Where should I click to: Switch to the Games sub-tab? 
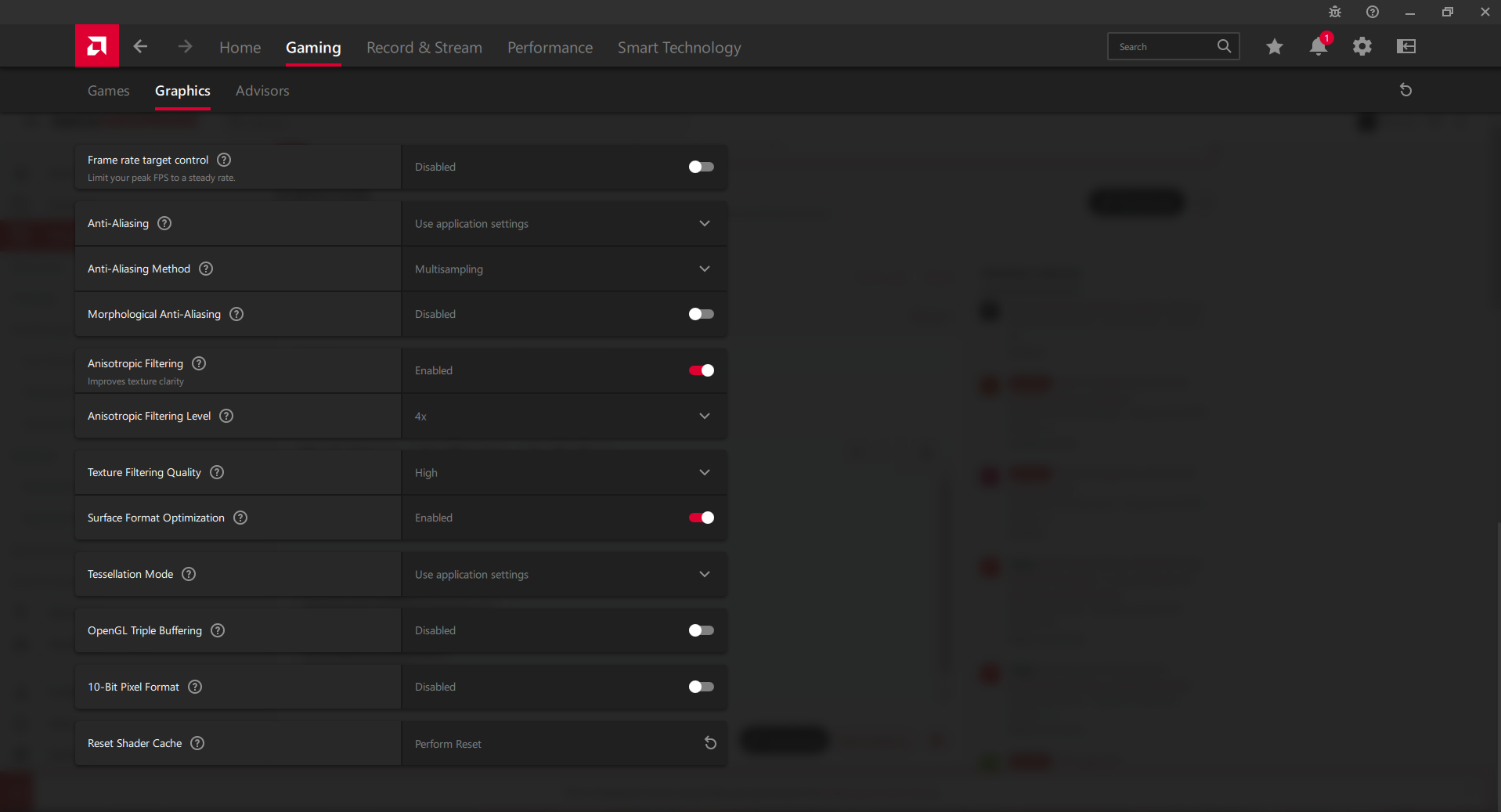pos(109,91)
